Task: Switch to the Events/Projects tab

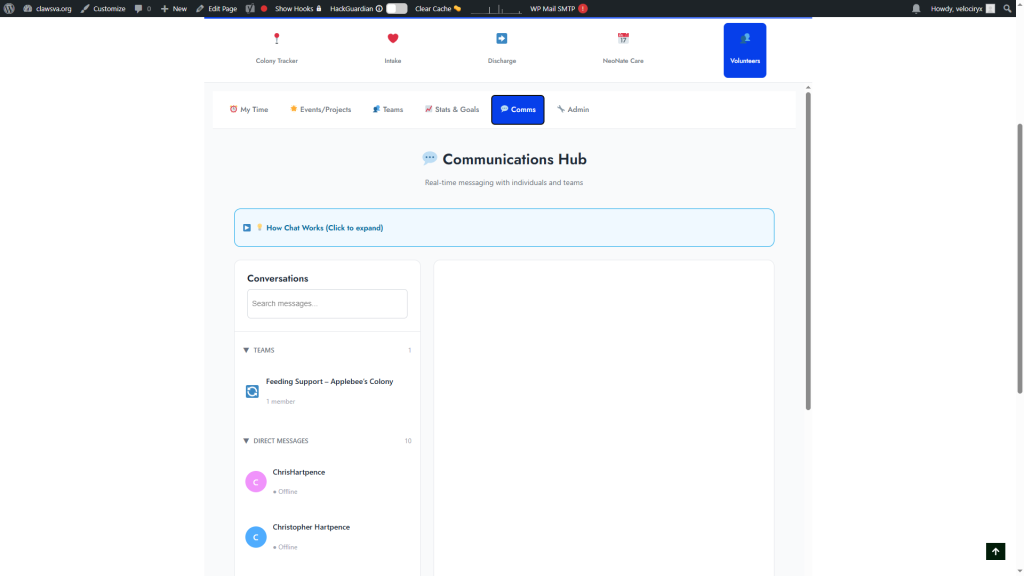Action: pyautogui.click(x=320, y=109)
